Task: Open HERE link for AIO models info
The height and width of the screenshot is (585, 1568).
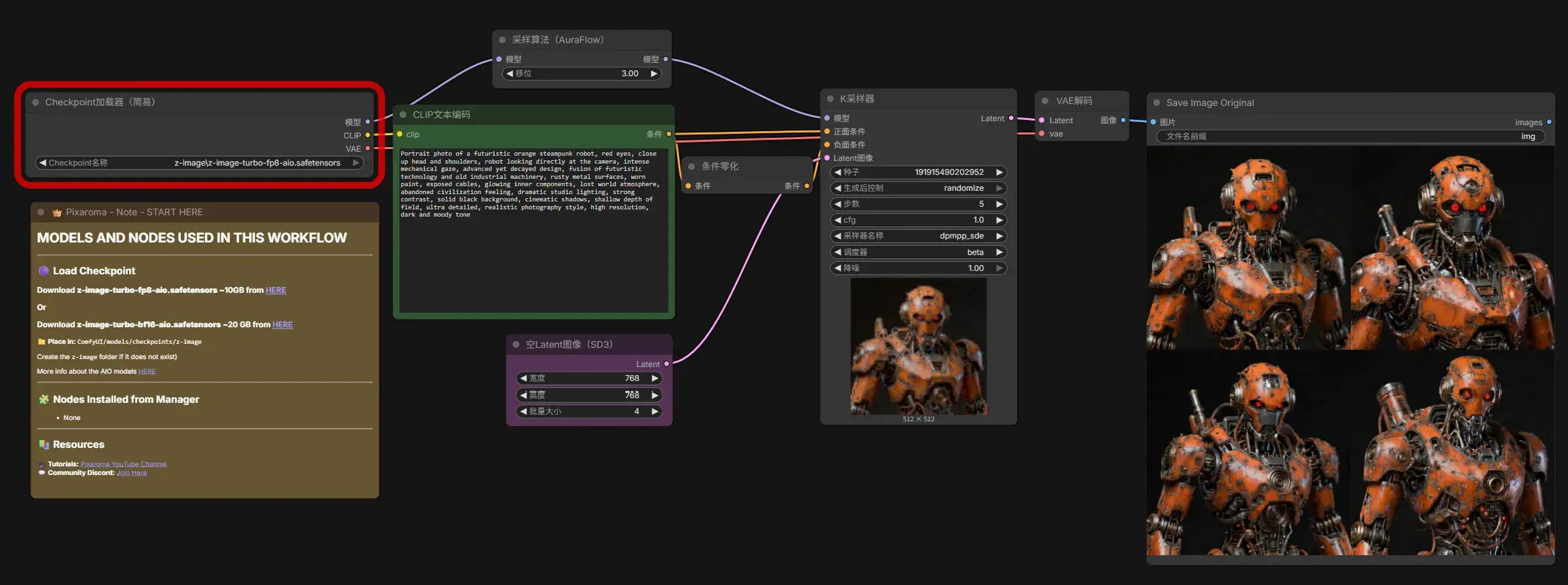Action: pos(147,372)
